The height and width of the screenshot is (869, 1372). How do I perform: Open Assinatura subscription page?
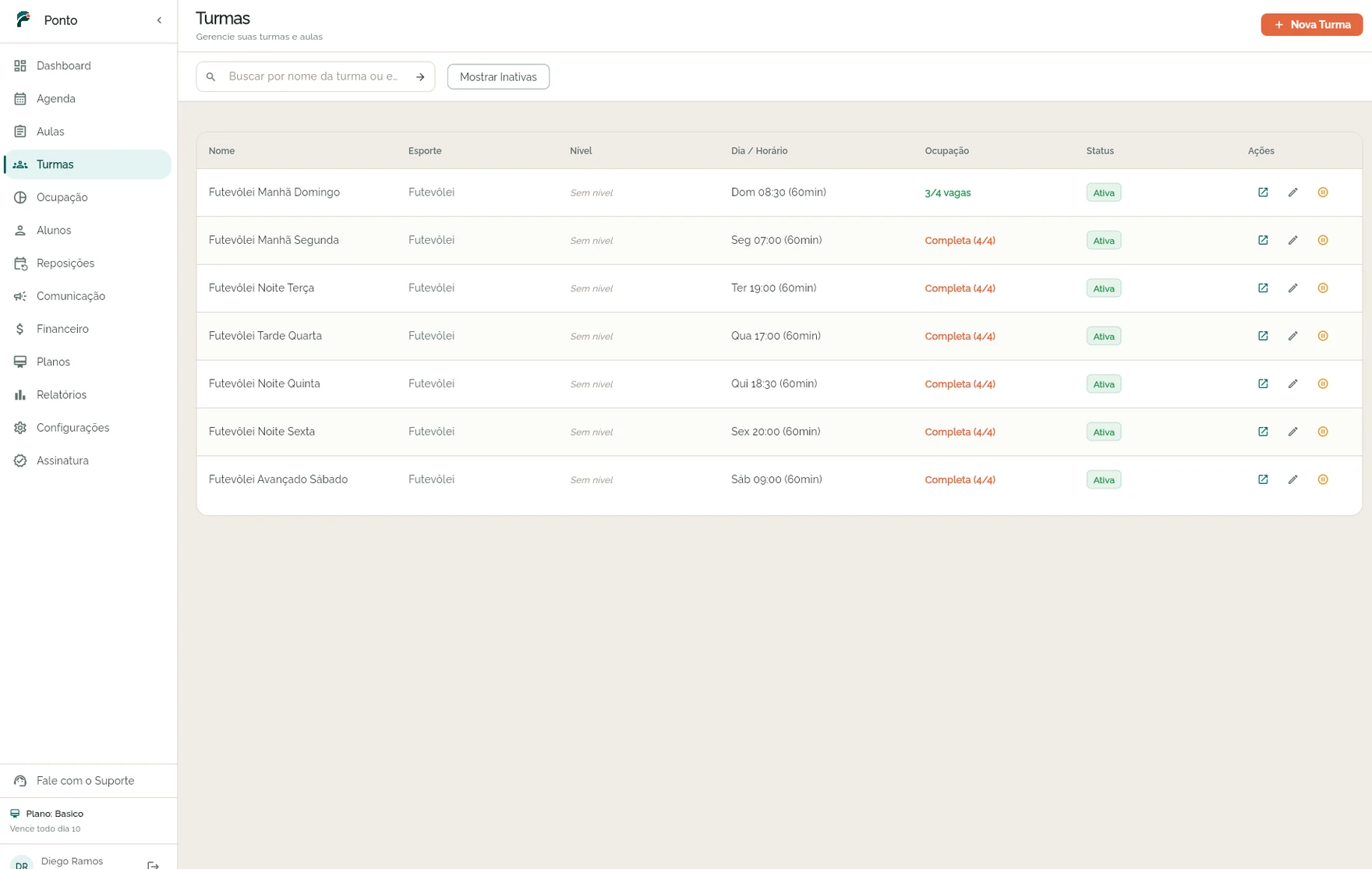[x=88, y=461]
